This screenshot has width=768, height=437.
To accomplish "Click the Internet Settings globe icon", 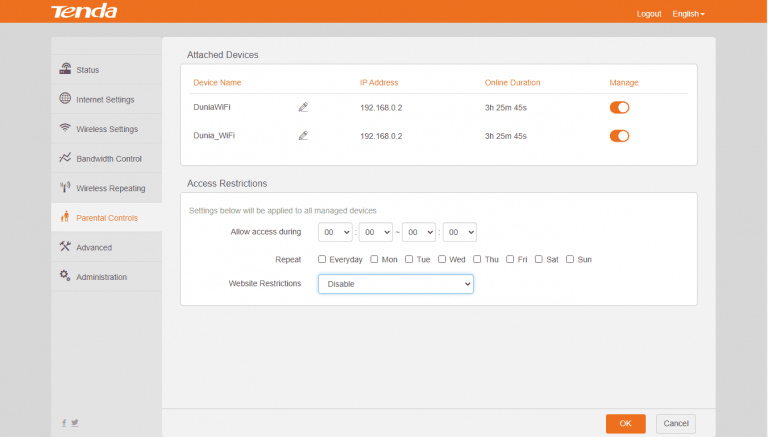I will pyautogui.click(x=65, y=99).
